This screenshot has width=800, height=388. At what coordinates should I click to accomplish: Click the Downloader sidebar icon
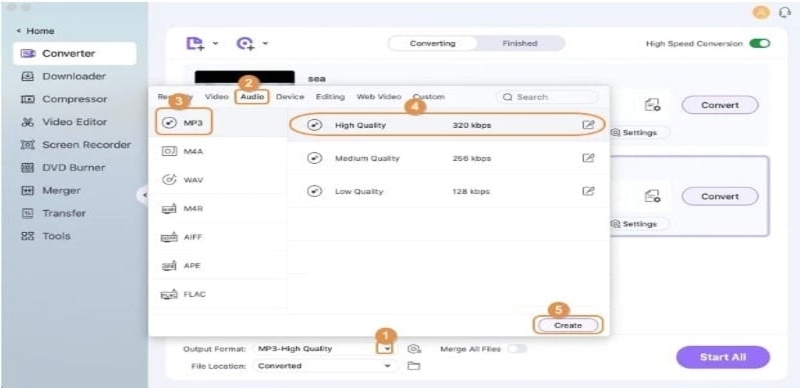coord(28,77)
